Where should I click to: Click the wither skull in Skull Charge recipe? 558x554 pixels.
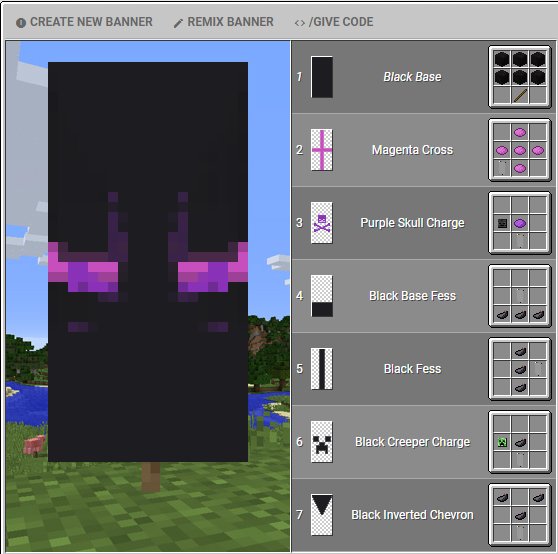point(502,223)
